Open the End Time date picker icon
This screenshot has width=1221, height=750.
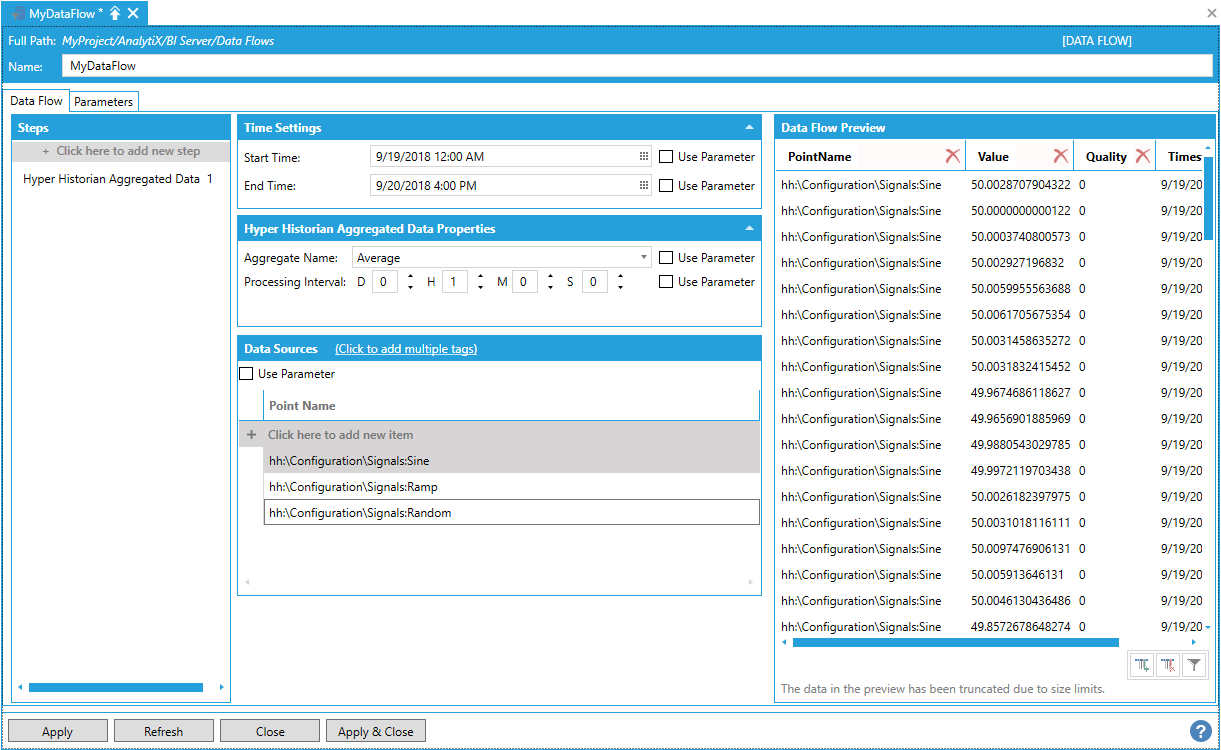pos(644,186)
